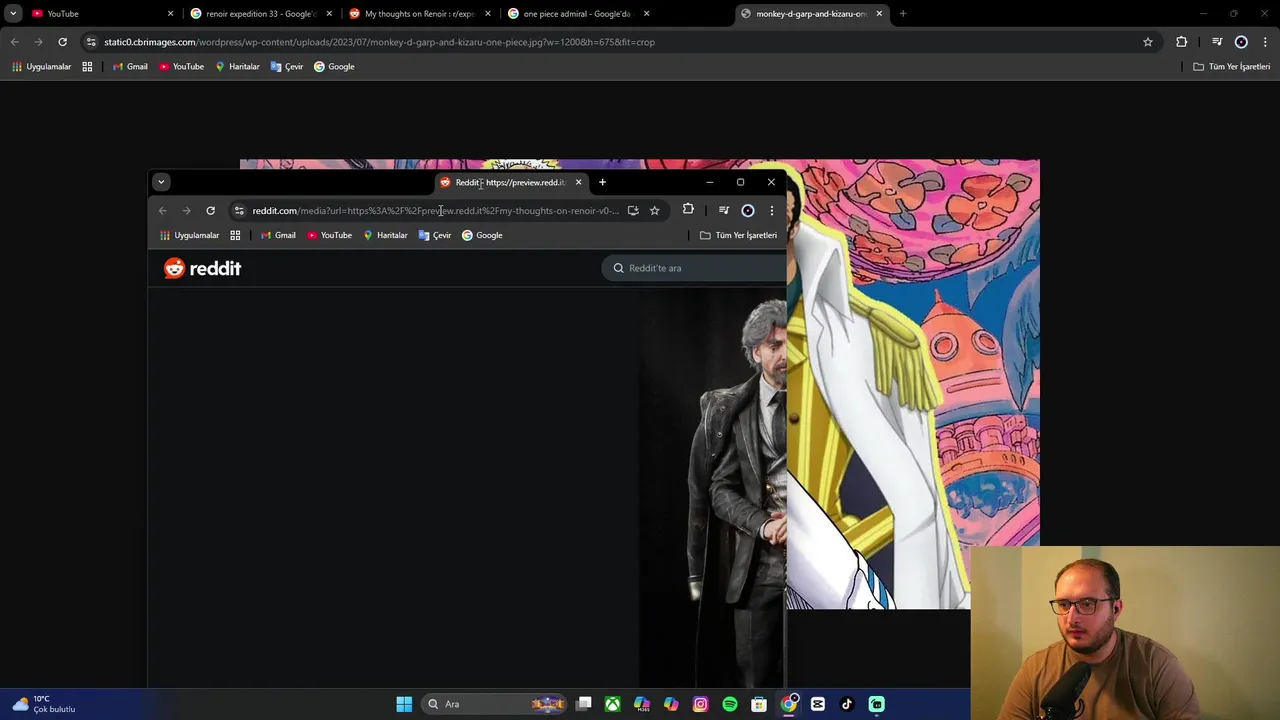Open TikTok from the taskbar
The image size is (1280, 720).
pos(847,704)
